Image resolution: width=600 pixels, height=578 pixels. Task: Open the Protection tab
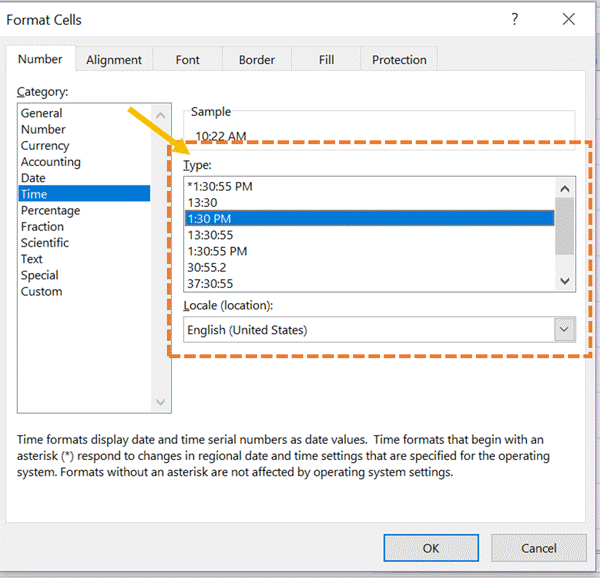click(x=399, y=60)
